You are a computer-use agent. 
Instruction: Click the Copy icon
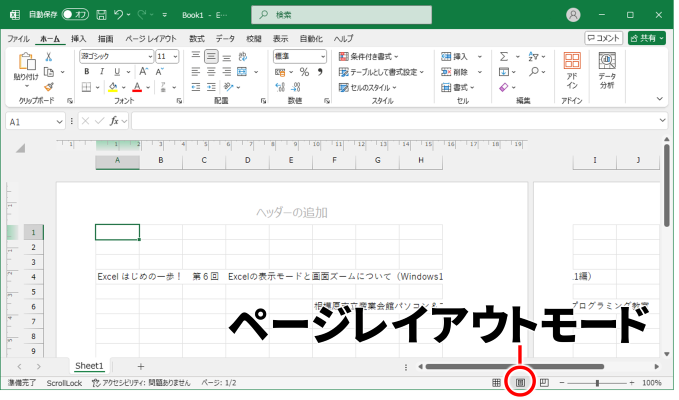(x=49, y=72)
